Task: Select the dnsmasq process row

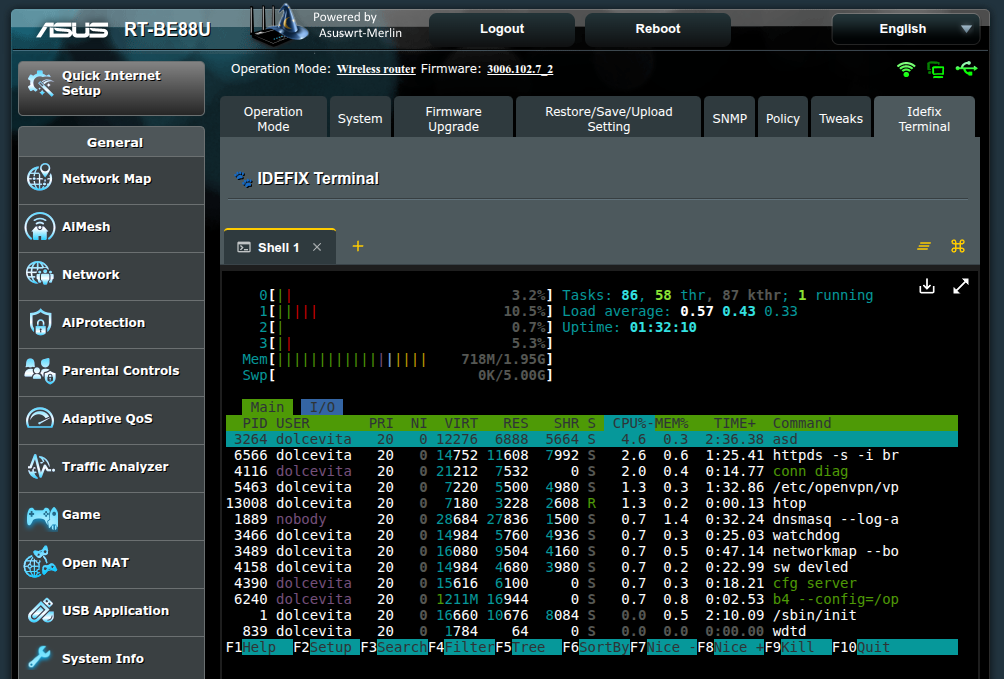Action: point(590,519)
